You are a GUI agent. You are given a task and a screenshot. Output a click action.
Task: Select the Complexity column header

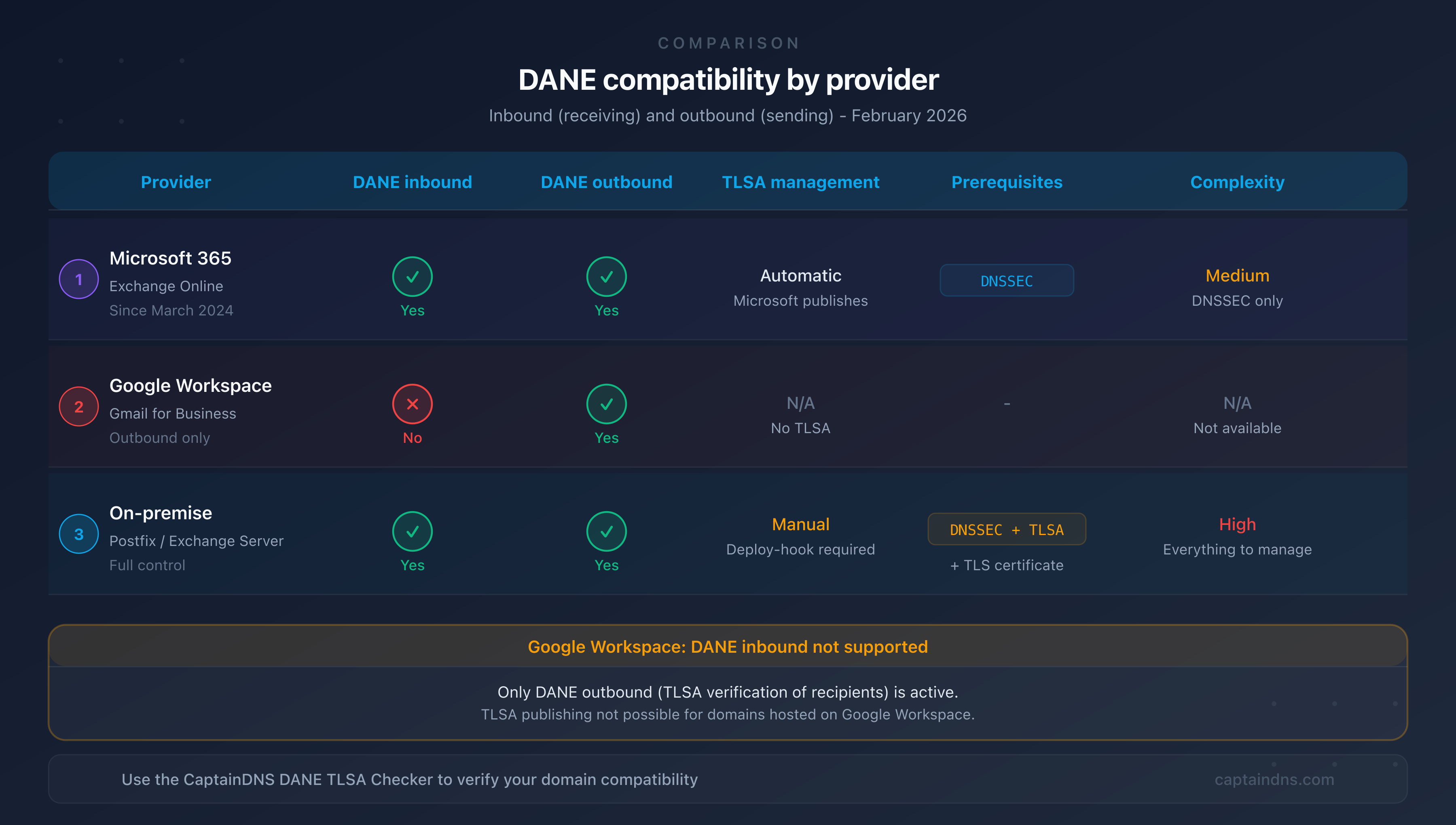[x=1237, y=182]
